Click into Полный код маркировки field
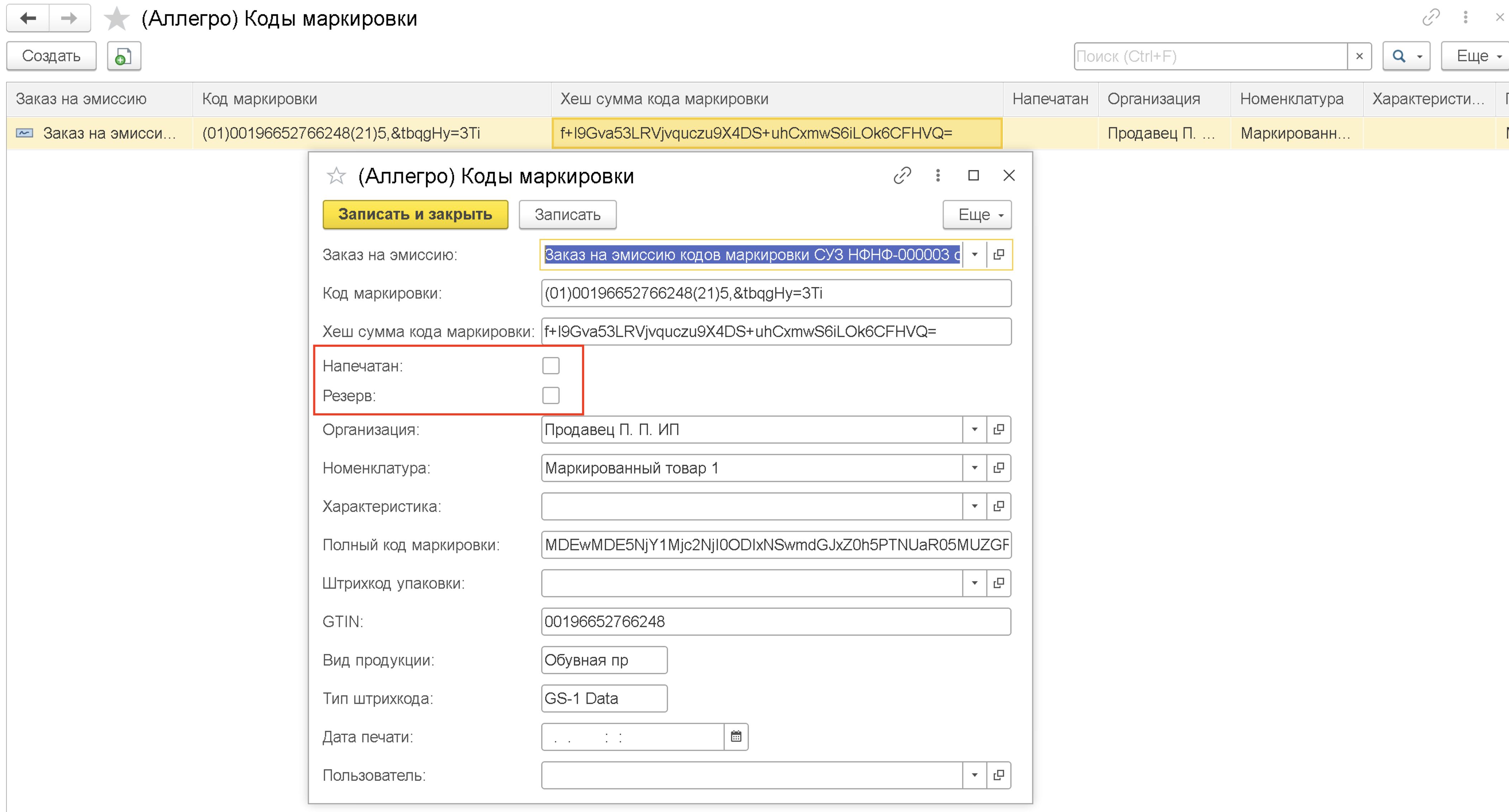The image size is (1509, 812). click(776, 545)
